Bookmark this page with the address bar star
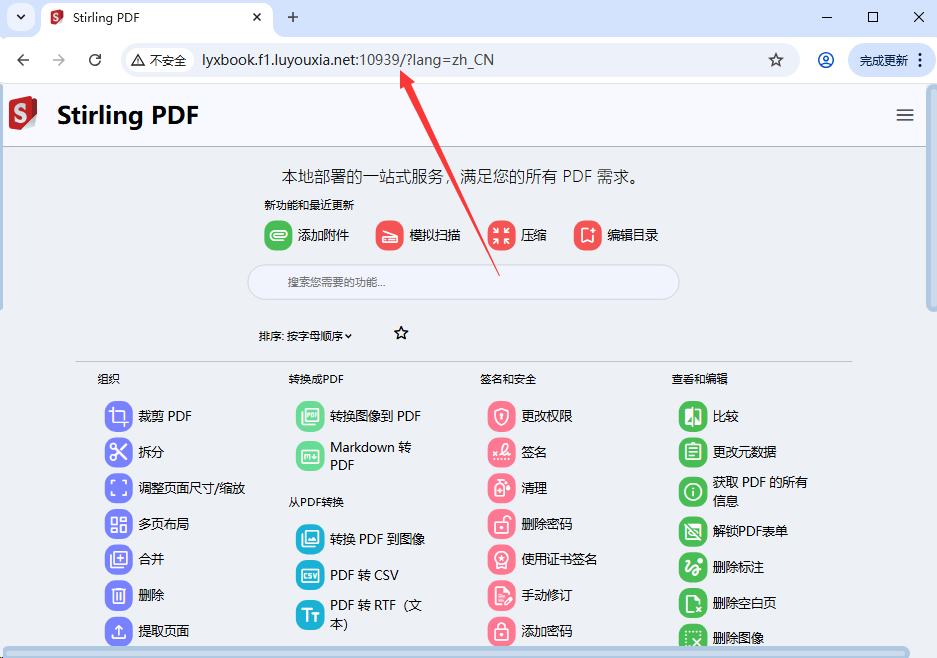The width and height of the screenshot is (937, 658). tap(776, 60)
